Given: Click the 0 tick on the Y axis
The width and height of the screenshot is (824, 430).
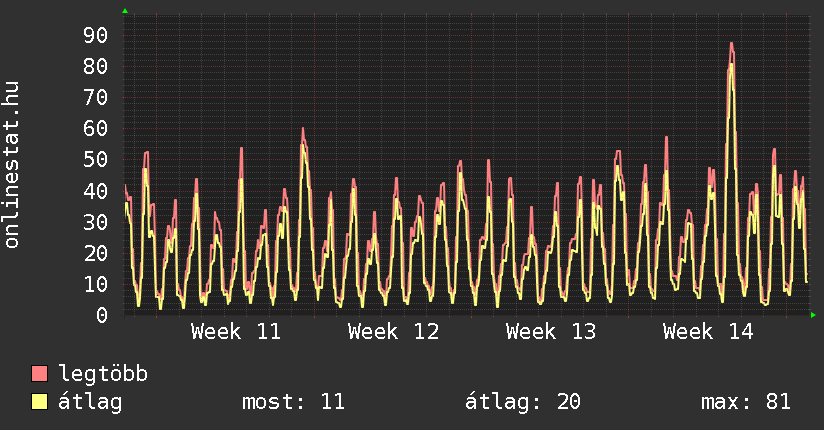Looking at the screenshot, I should [101, 315].
